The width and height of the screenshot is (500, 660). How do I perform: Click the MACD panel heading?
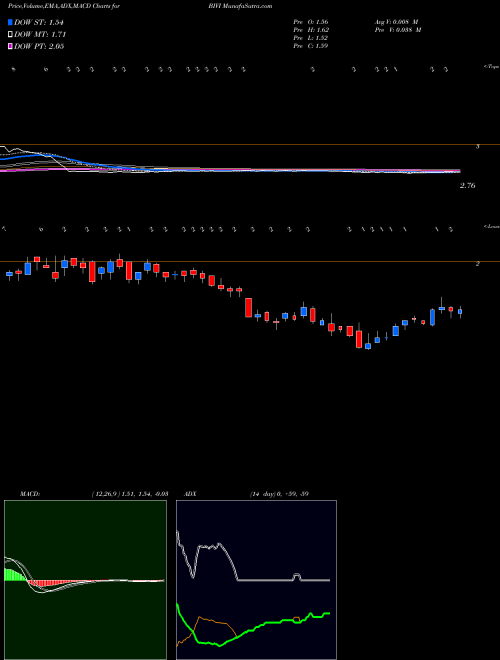(30, 494)
